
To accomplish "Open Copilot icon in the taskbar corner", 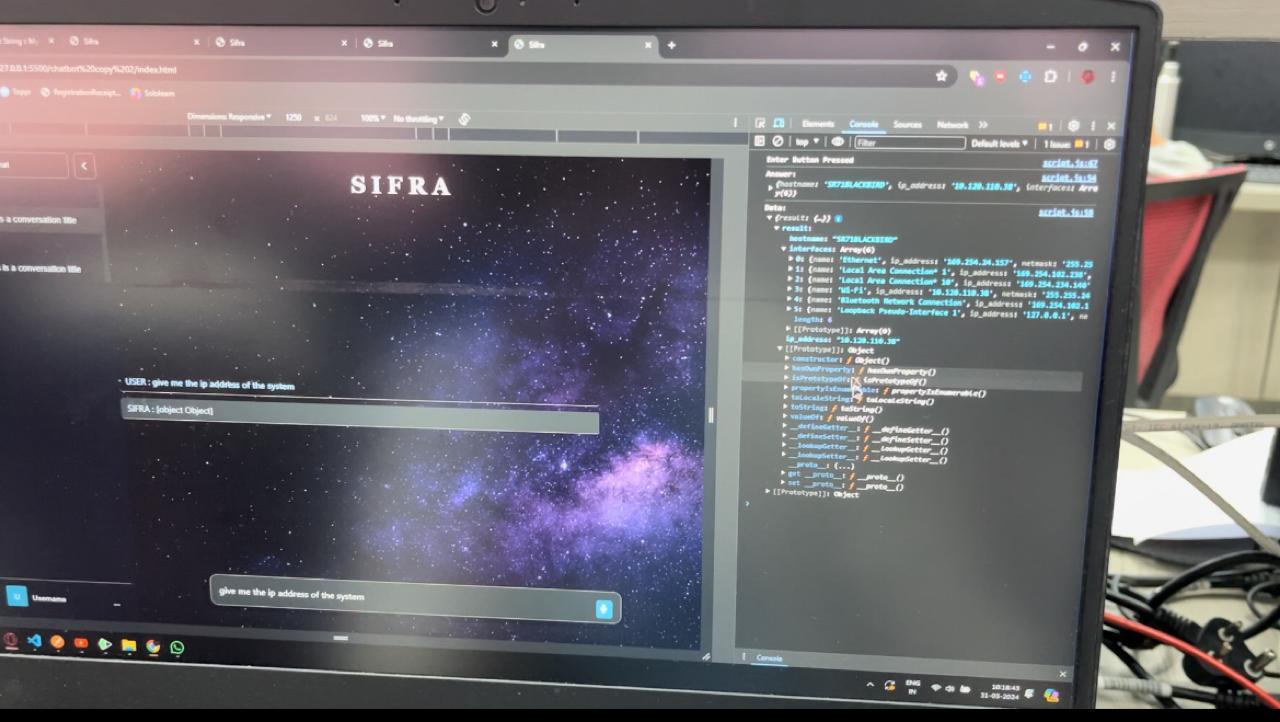I will 1051,695.
